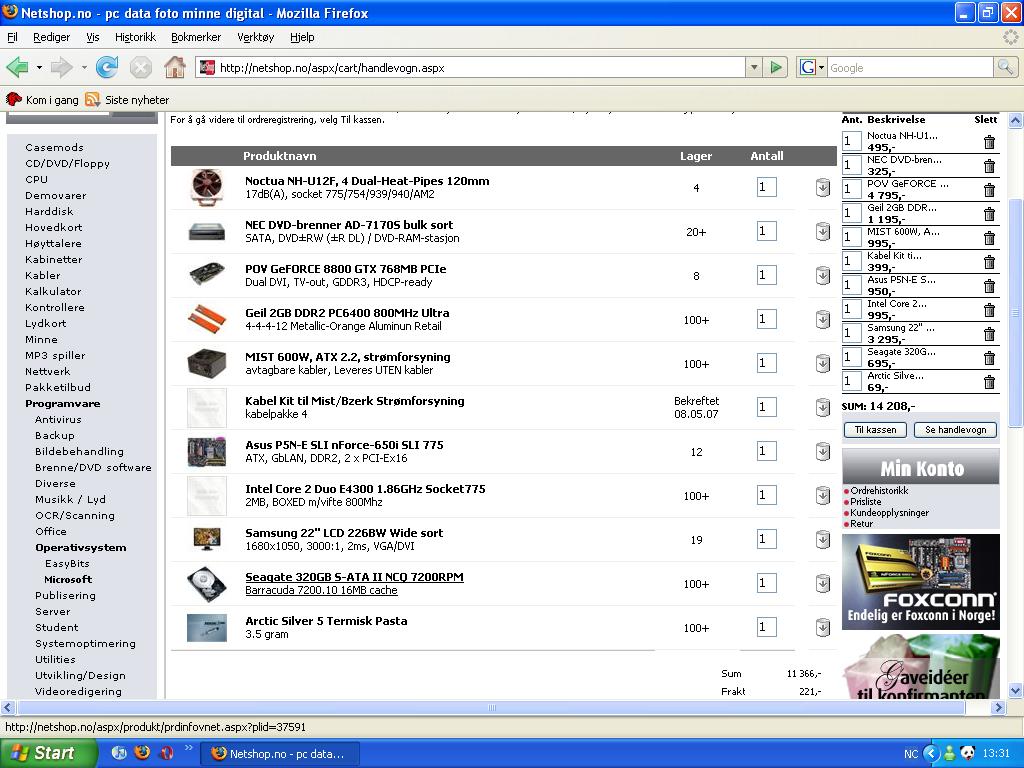Click the Antall field for Noctua NH-U12F

coord(766,187)
